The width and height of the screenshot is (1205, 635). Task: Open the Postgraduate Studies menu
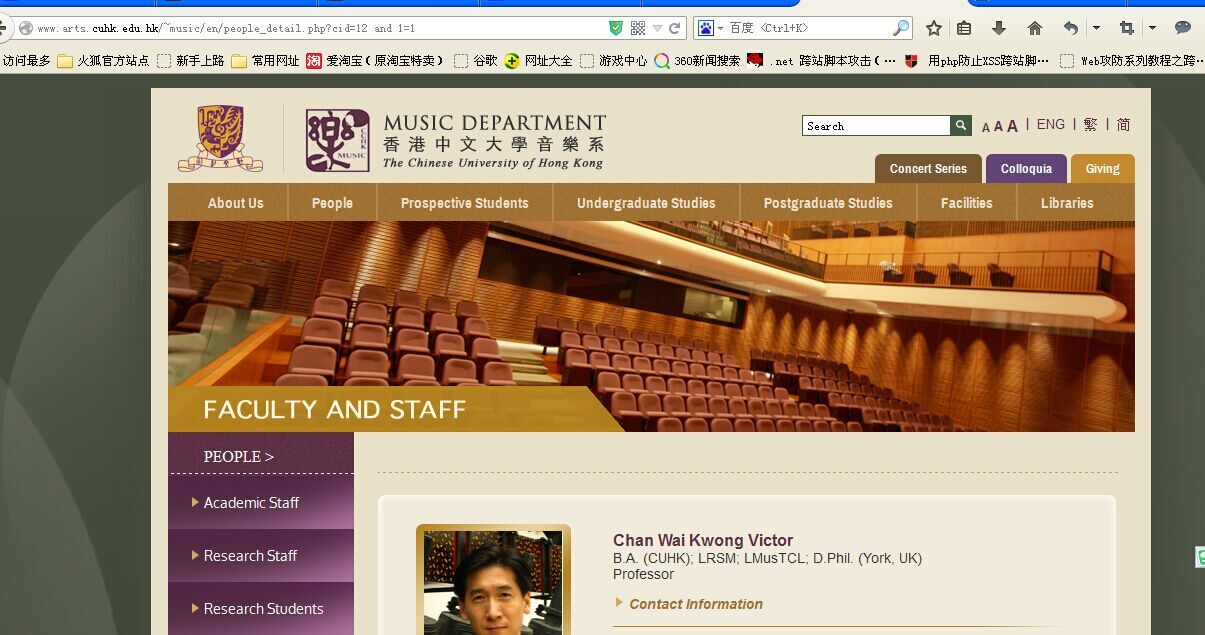[x=828, y=202]
